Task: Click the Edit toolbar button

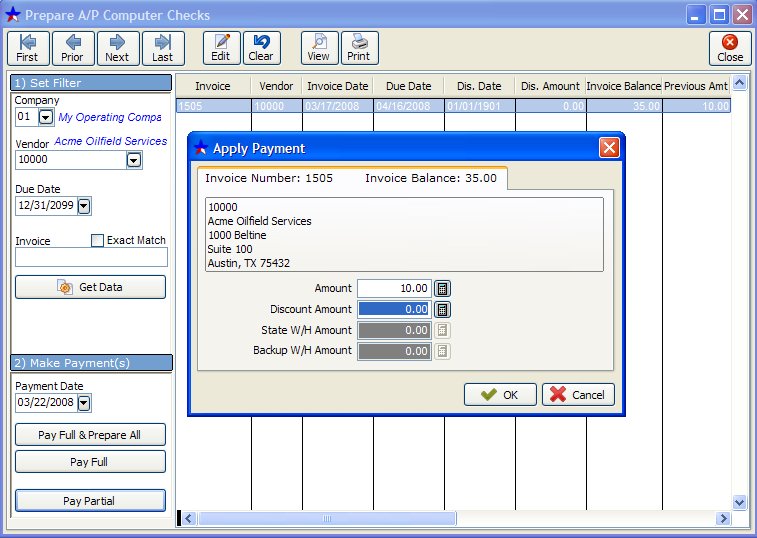Action: point(221,48)
